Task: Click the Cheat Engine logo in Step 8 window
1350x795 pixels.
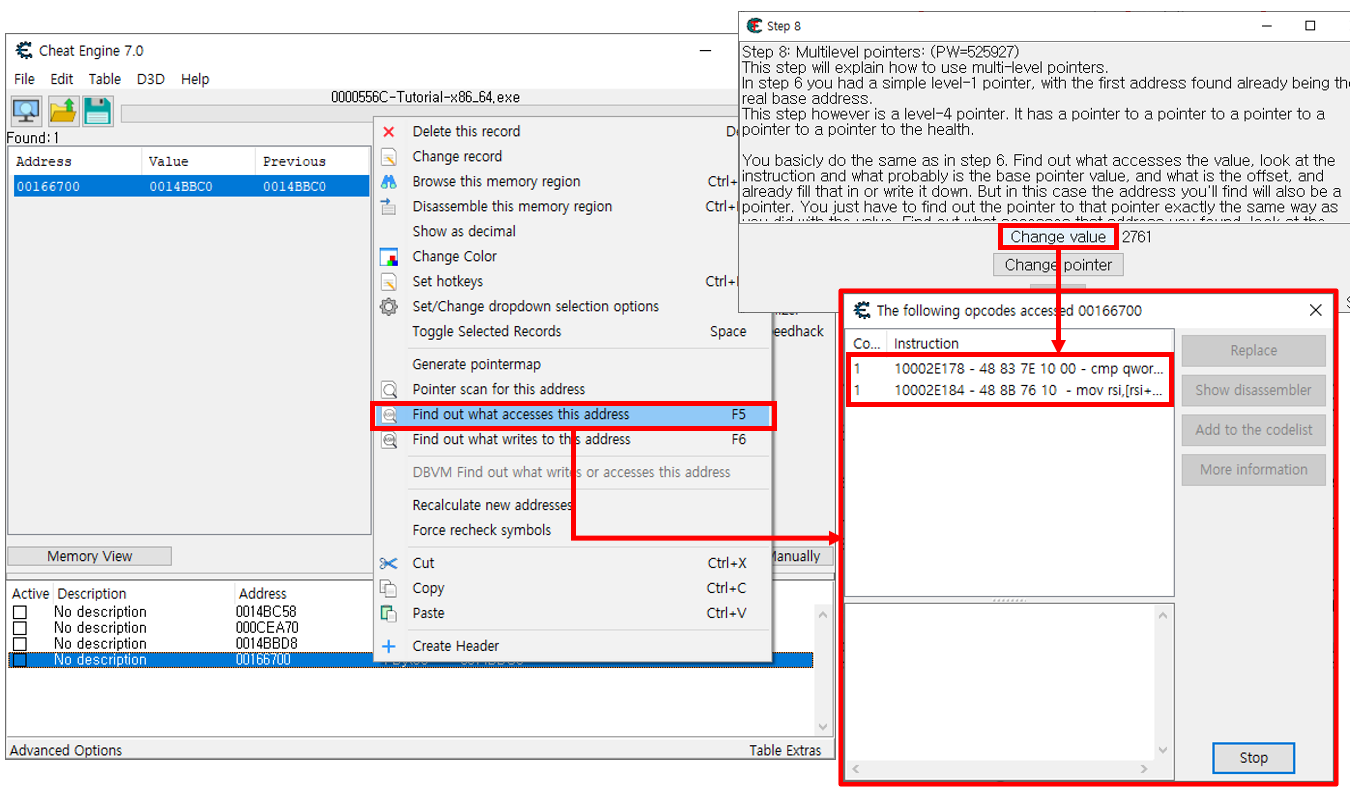Action: [x=755, y=26]
